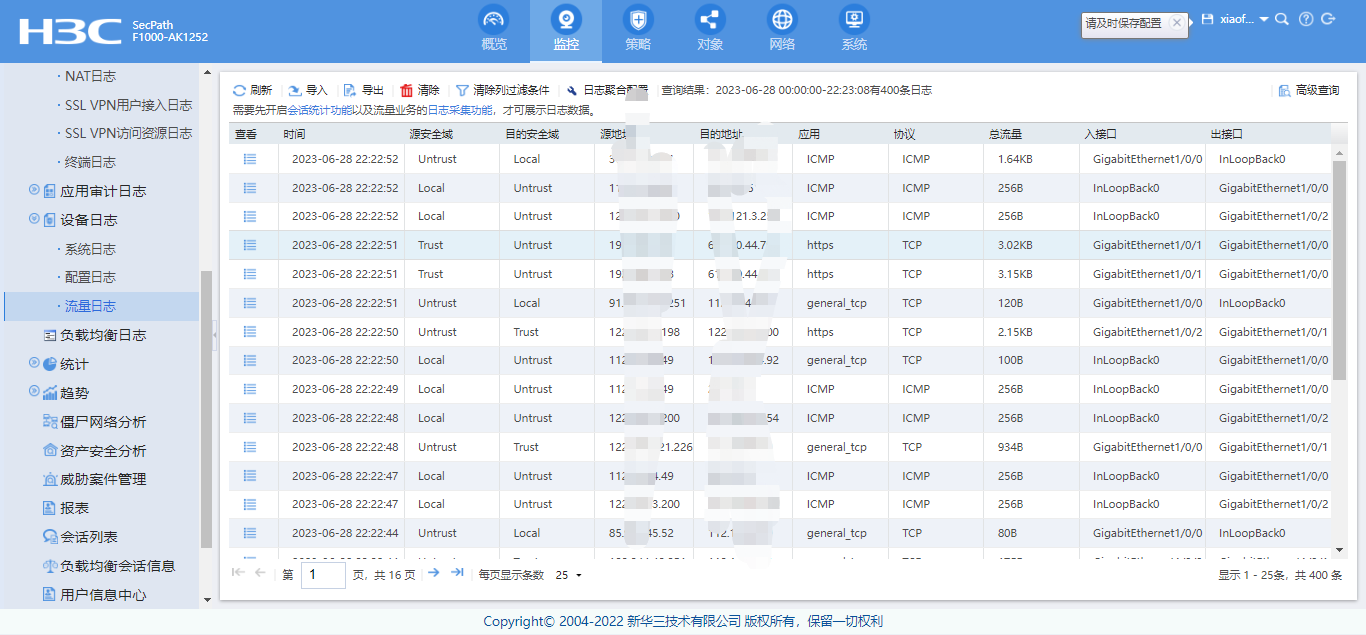Go to the next page arrow

click(x=434, y=573)
